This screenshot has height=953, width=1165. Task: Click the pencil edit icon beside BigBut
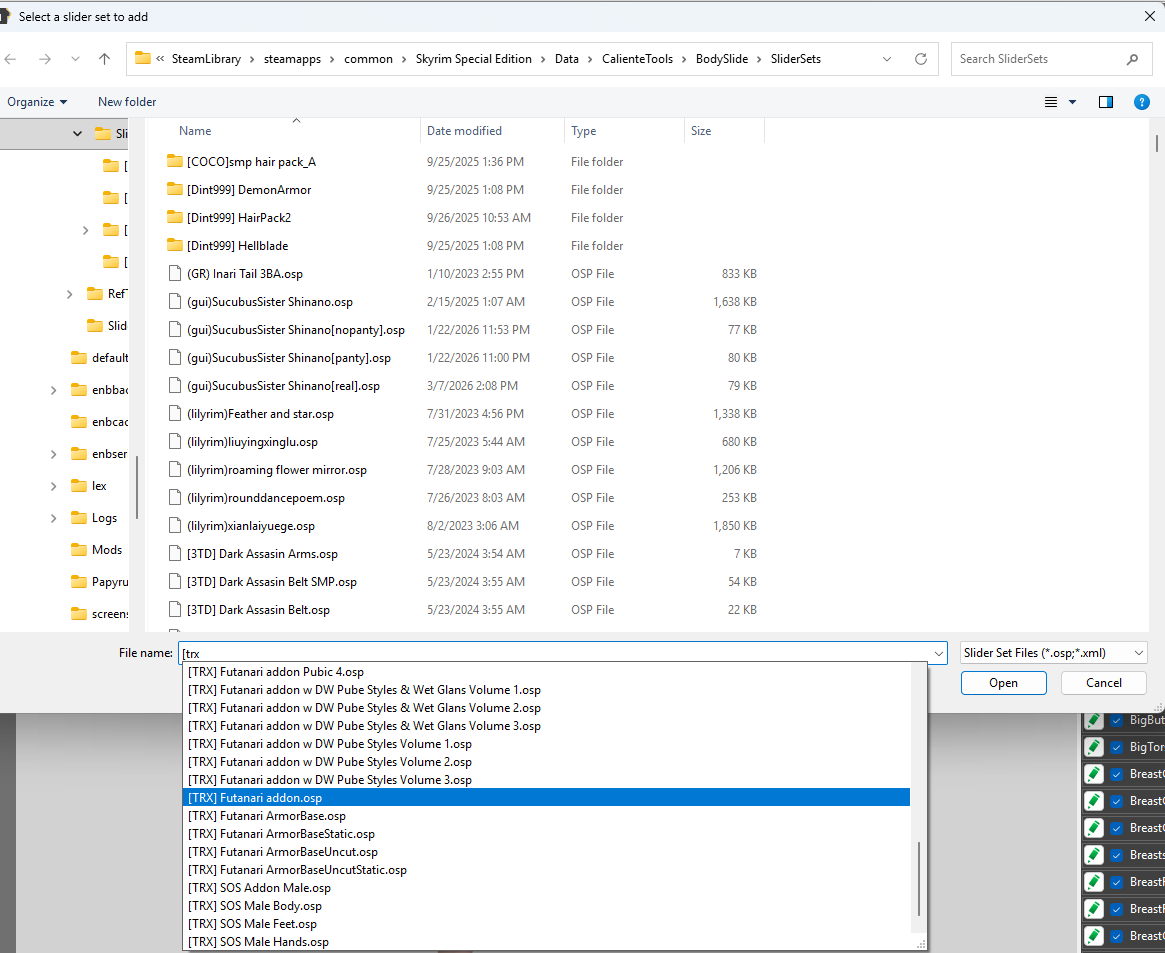pos(1094,720)
